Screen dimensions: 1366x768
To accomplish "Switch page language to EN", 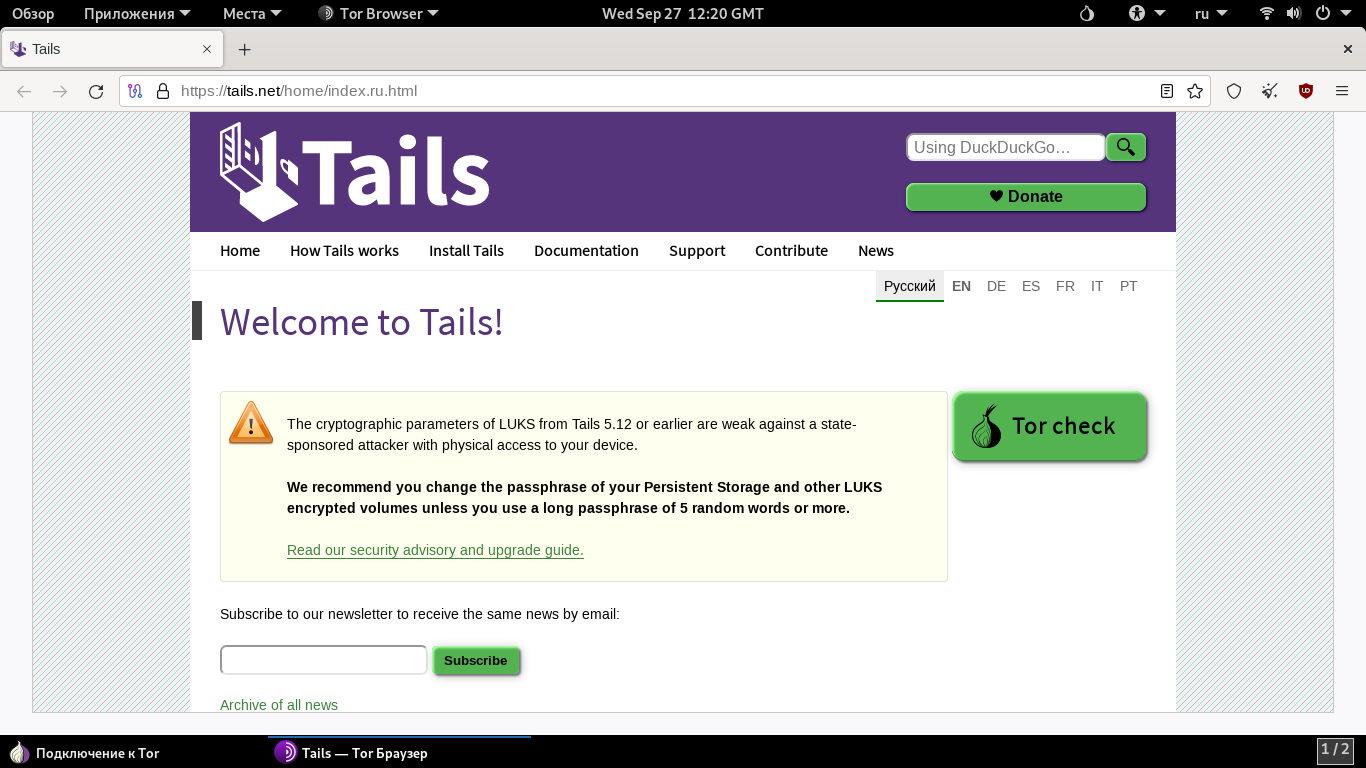I will click(961, 286).
